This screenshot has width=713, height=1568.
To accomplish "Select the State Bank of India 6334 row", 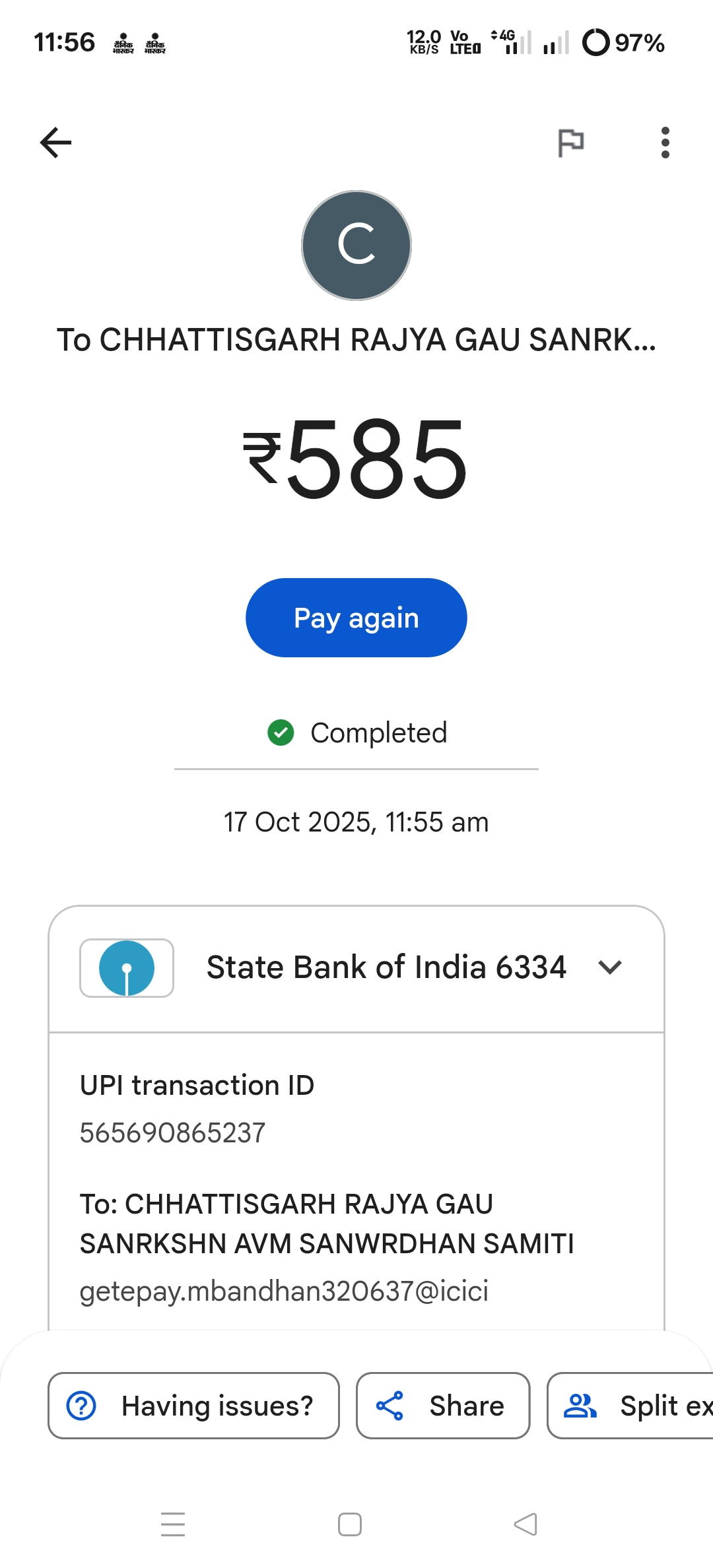I will click(386, 968).
